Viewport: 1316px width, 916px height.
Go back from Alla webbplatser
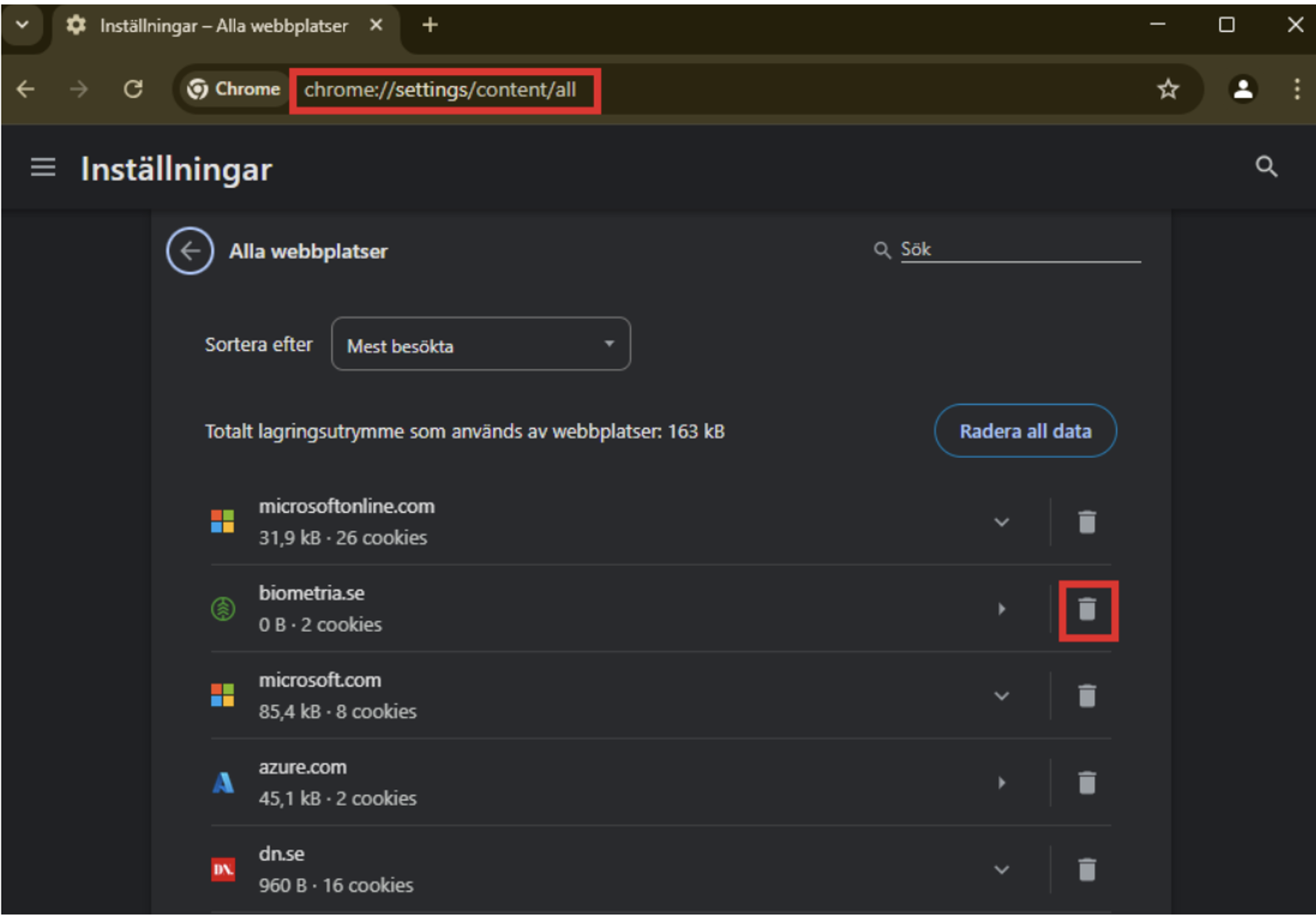(x=190, y=251)
